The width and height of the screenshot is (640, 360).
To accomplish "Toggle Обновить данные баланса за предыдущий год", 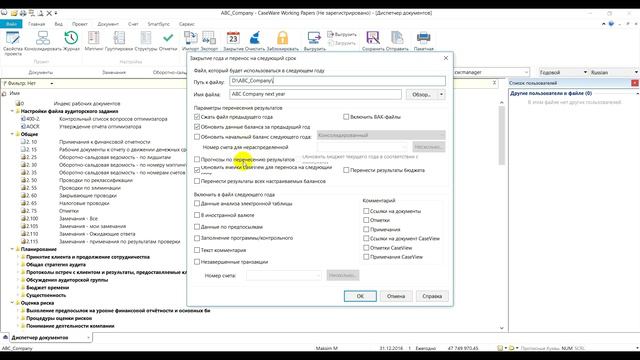I will point(197,127).
